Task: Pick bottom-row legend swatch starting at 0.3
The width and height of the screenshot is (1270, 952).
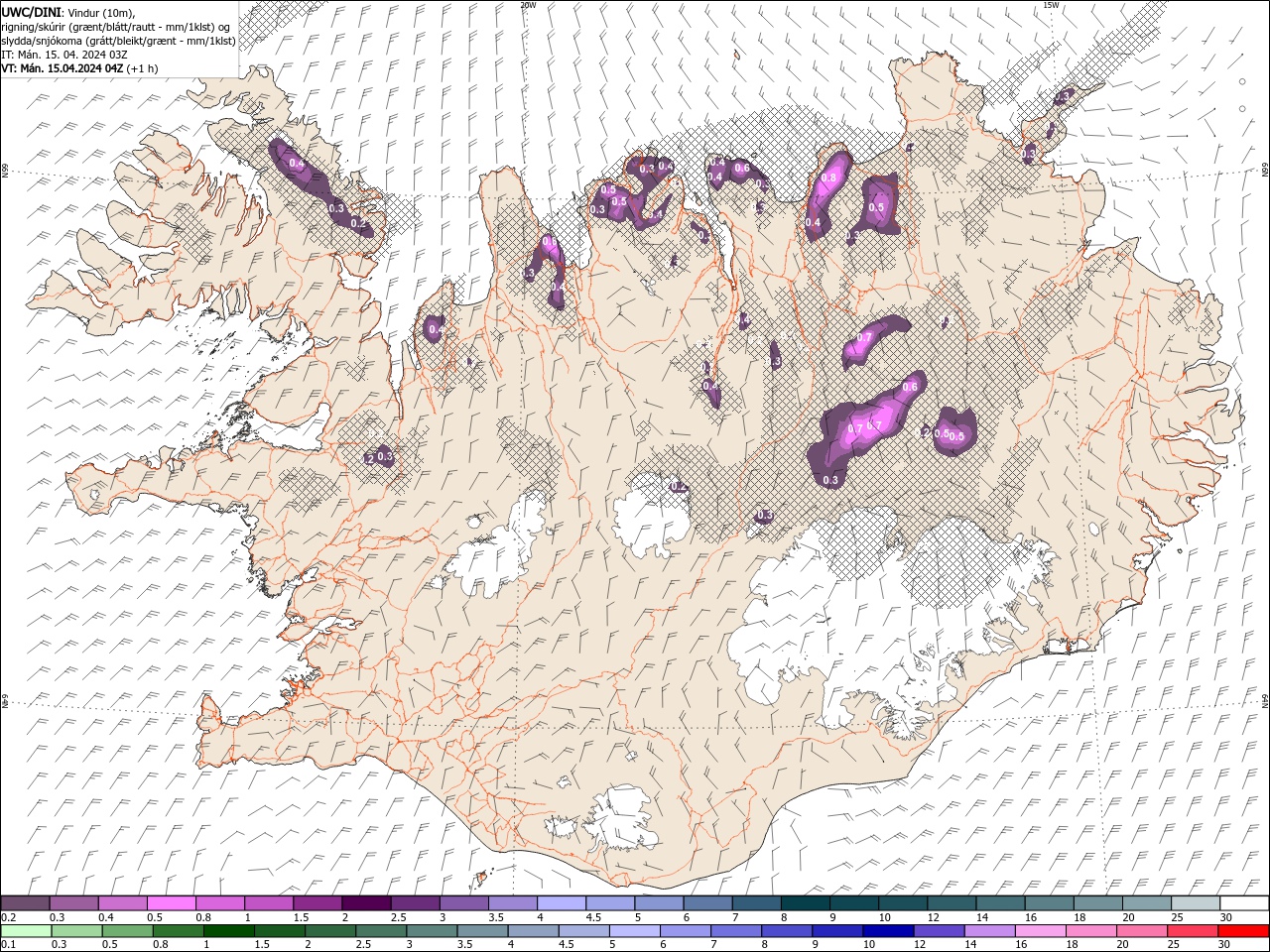Action: [76, 931]
